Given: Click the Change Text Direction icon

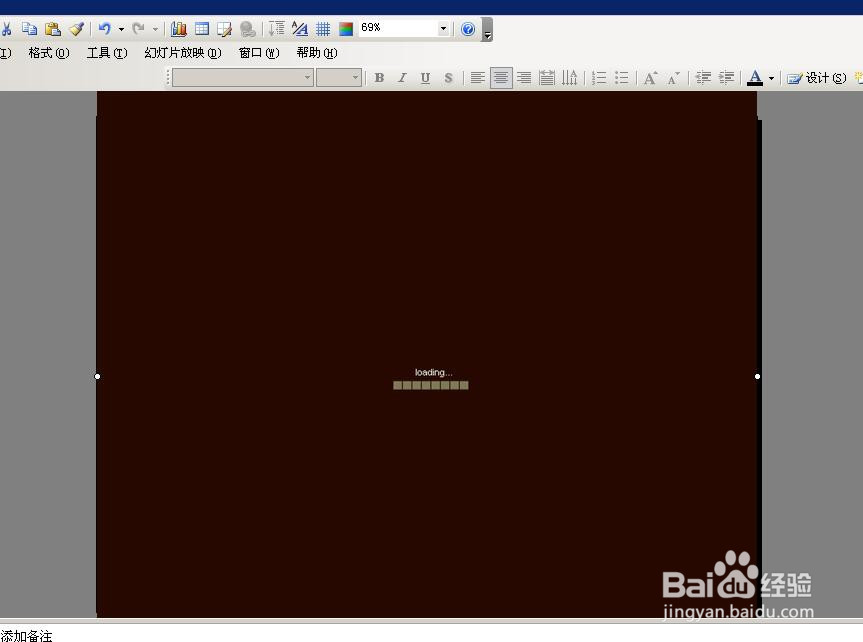Looking at the screenshot, I should [570, 78].
